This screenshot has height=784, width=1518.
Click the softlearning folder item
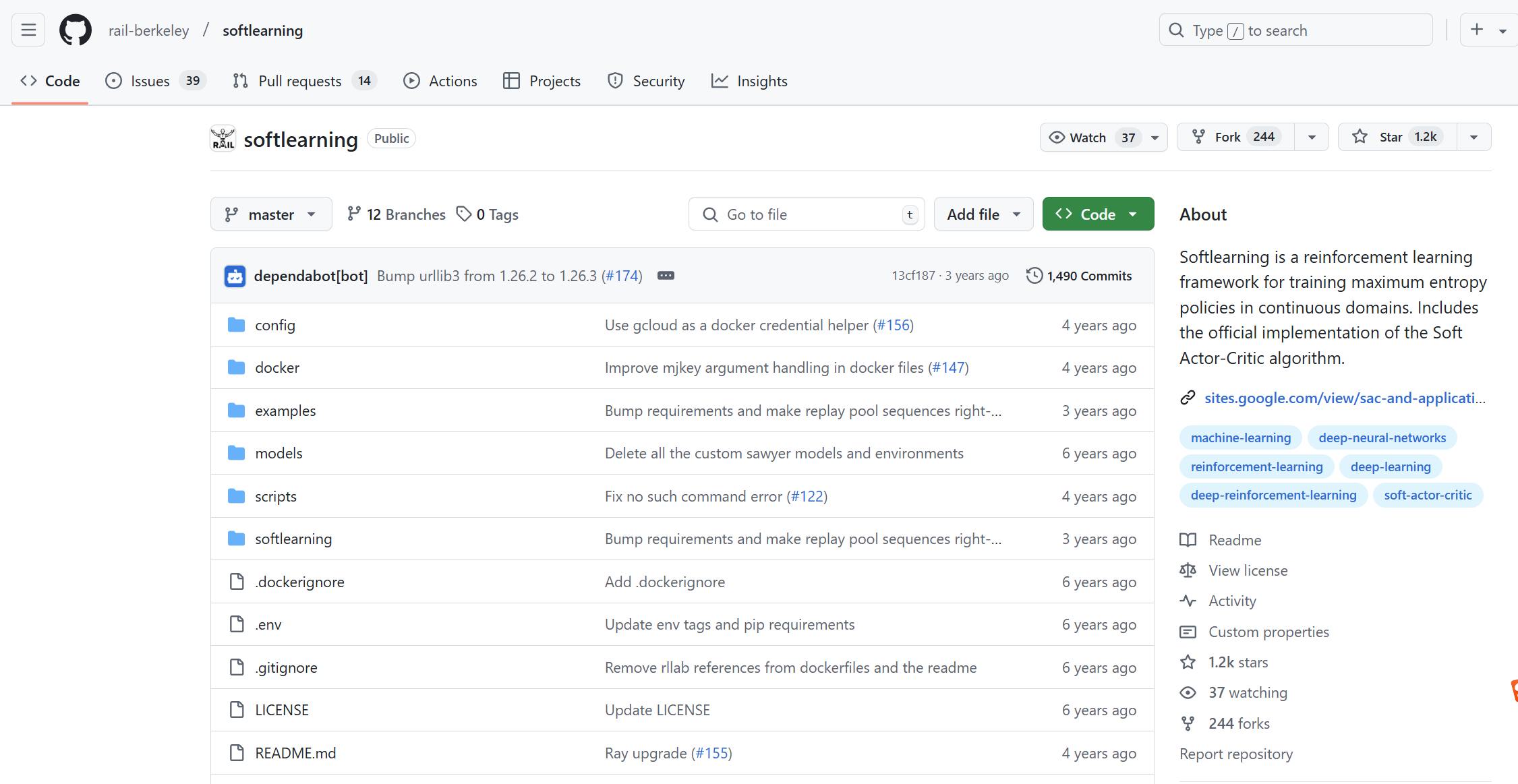click(291, 539)
